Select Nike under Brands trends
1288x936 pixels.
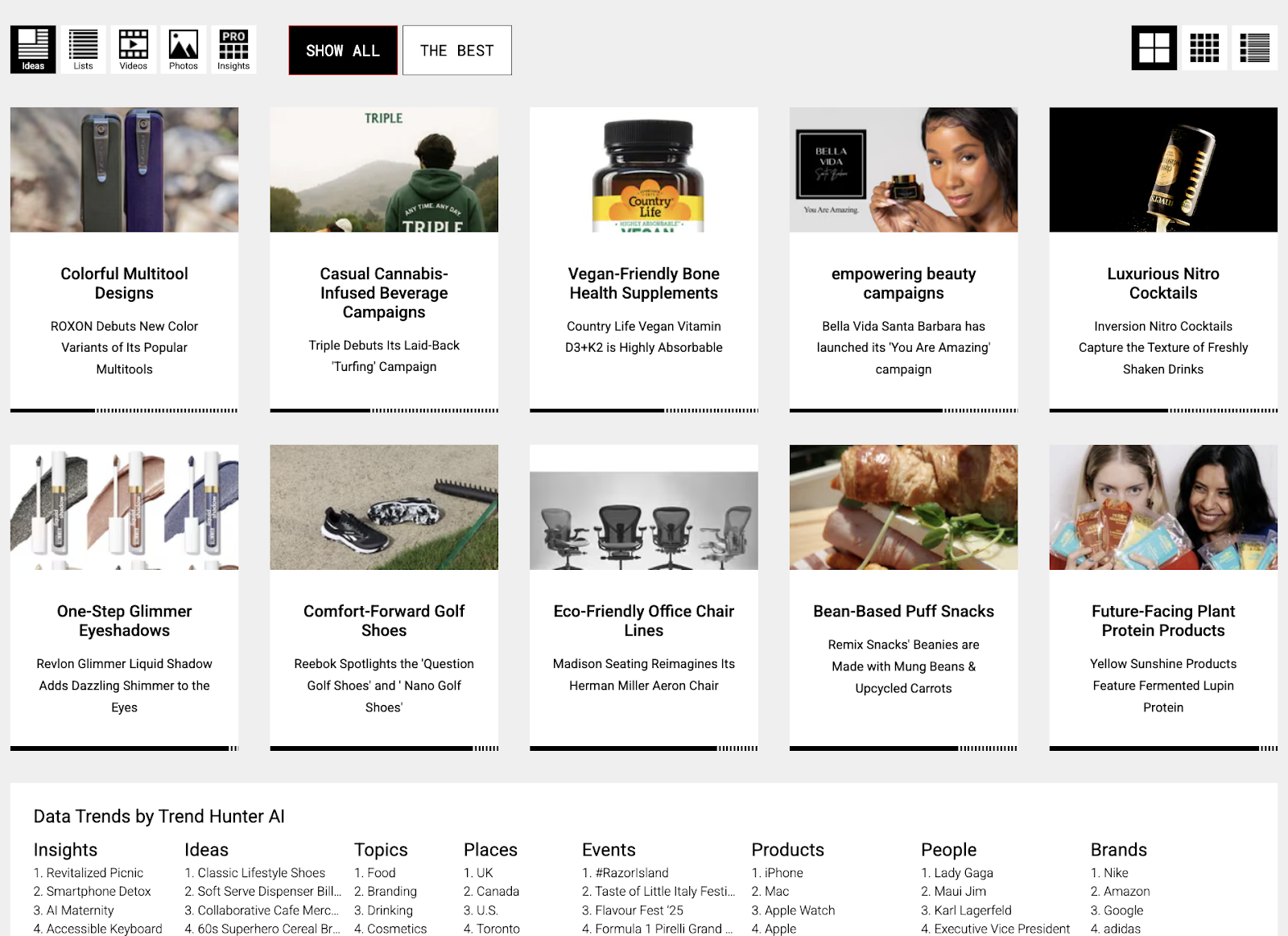click(1115, 872)
